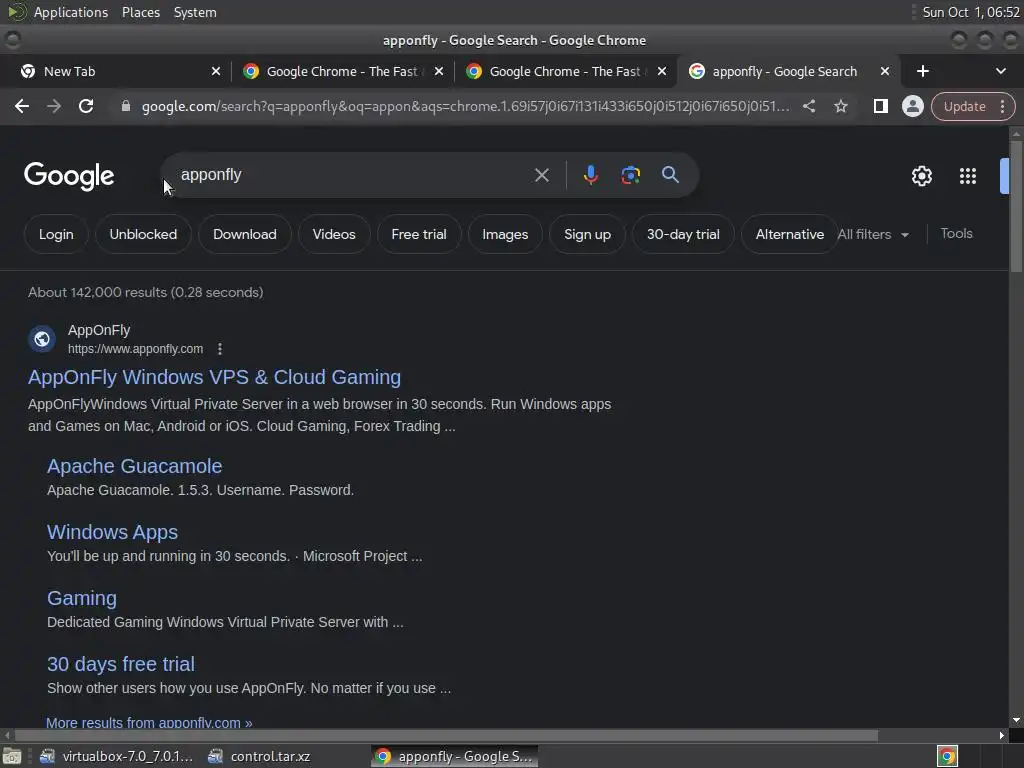Select apponfly Google Search taskbar entry
Screen dimensions: 1024x768
[455, 756]
